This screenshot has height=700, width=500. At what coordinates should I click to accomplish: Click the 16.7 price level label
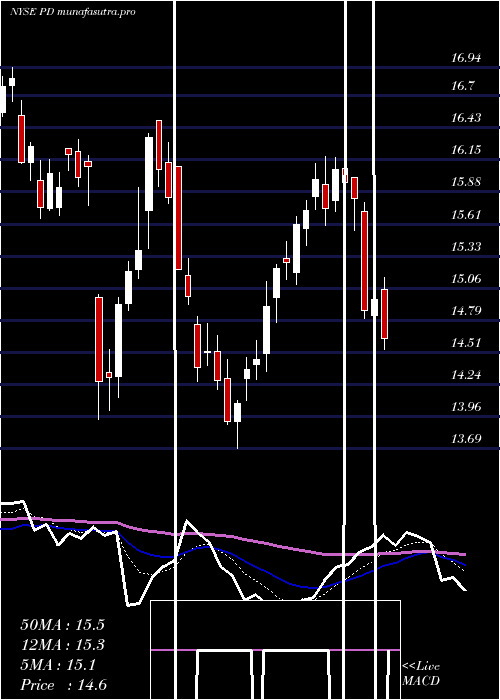[x=462, y=86]
